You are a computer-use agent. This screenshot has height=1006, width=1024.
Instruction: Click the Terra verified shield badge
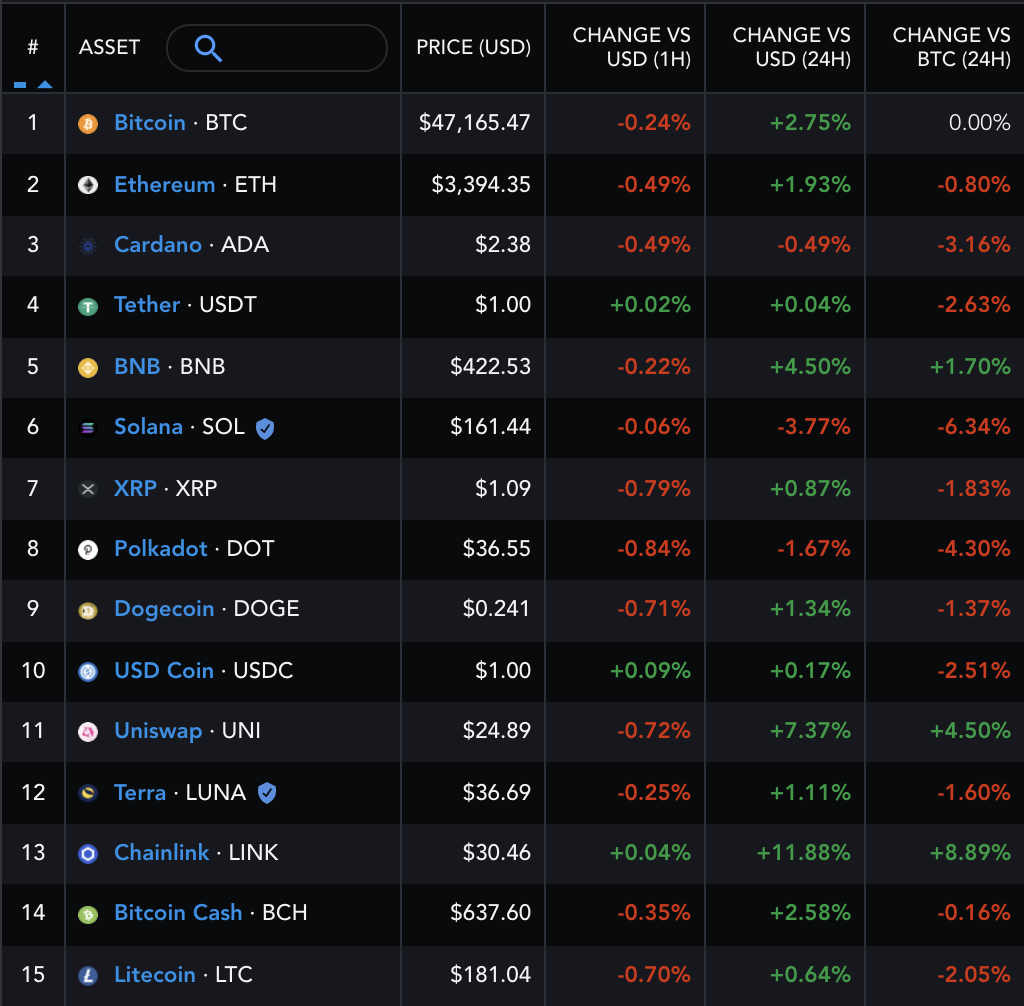[267, 793]
